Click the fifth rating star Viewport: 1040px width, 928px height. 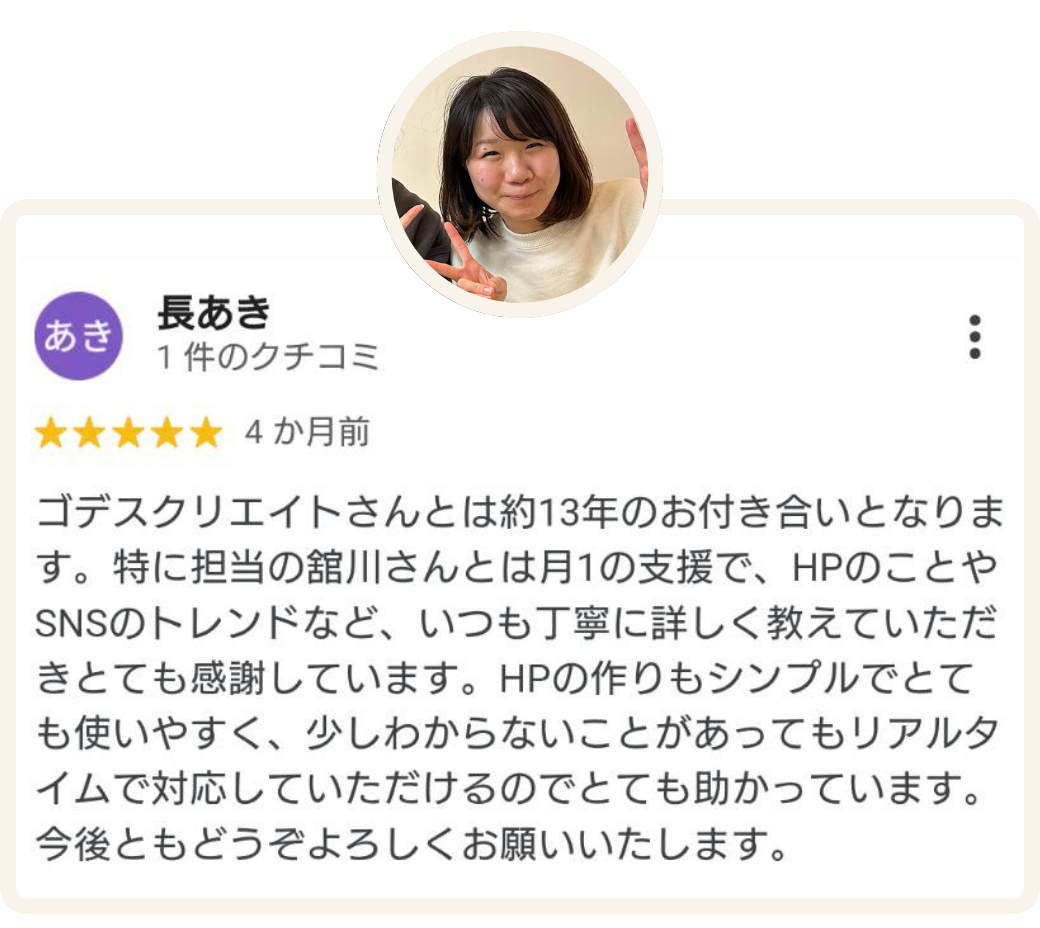click(x=206, y=432)
